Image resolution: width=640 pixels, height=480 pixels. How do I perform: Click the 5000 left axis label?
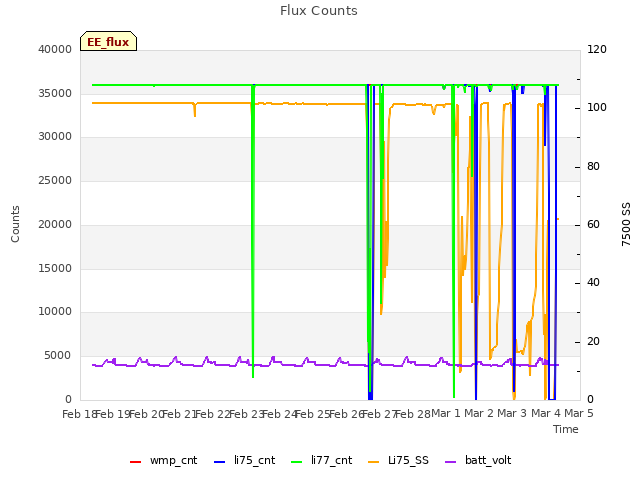point(58,356)
